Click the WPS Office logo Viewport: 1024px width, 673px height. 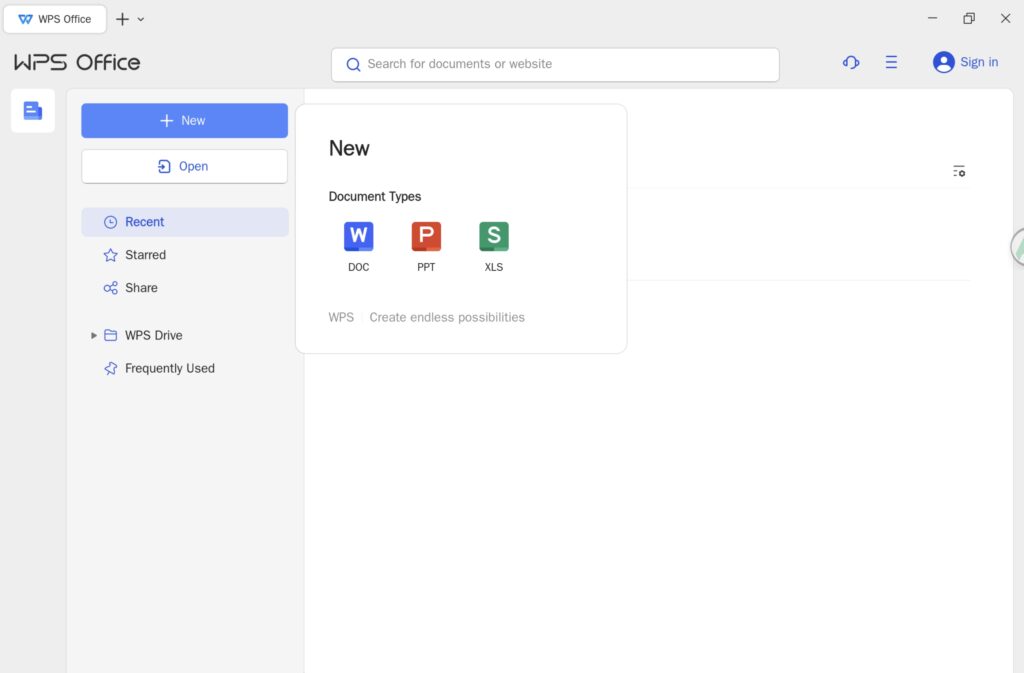77,63
